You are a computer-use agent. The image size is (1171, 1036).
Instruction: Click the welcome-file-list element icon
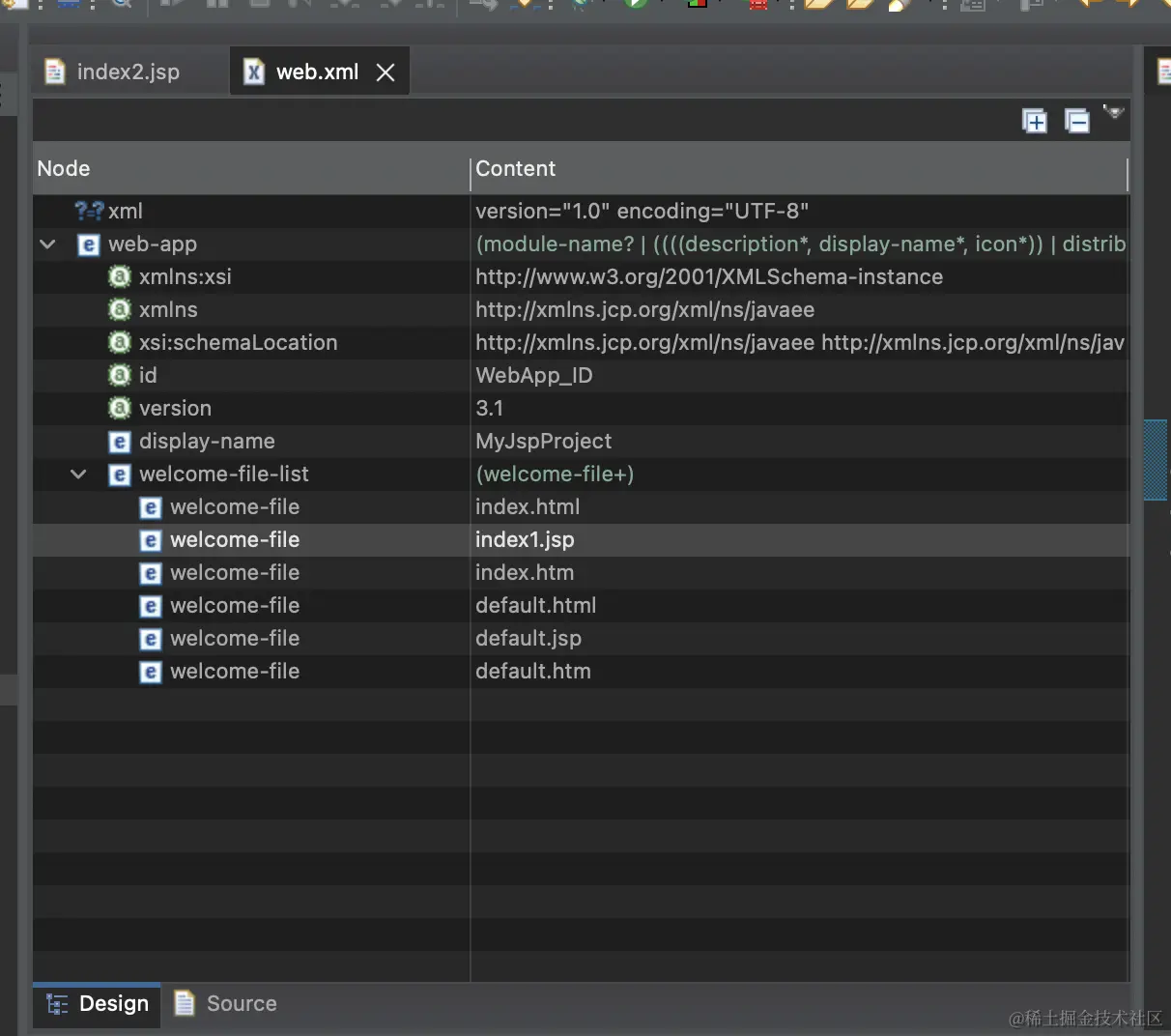pos(120,475)
